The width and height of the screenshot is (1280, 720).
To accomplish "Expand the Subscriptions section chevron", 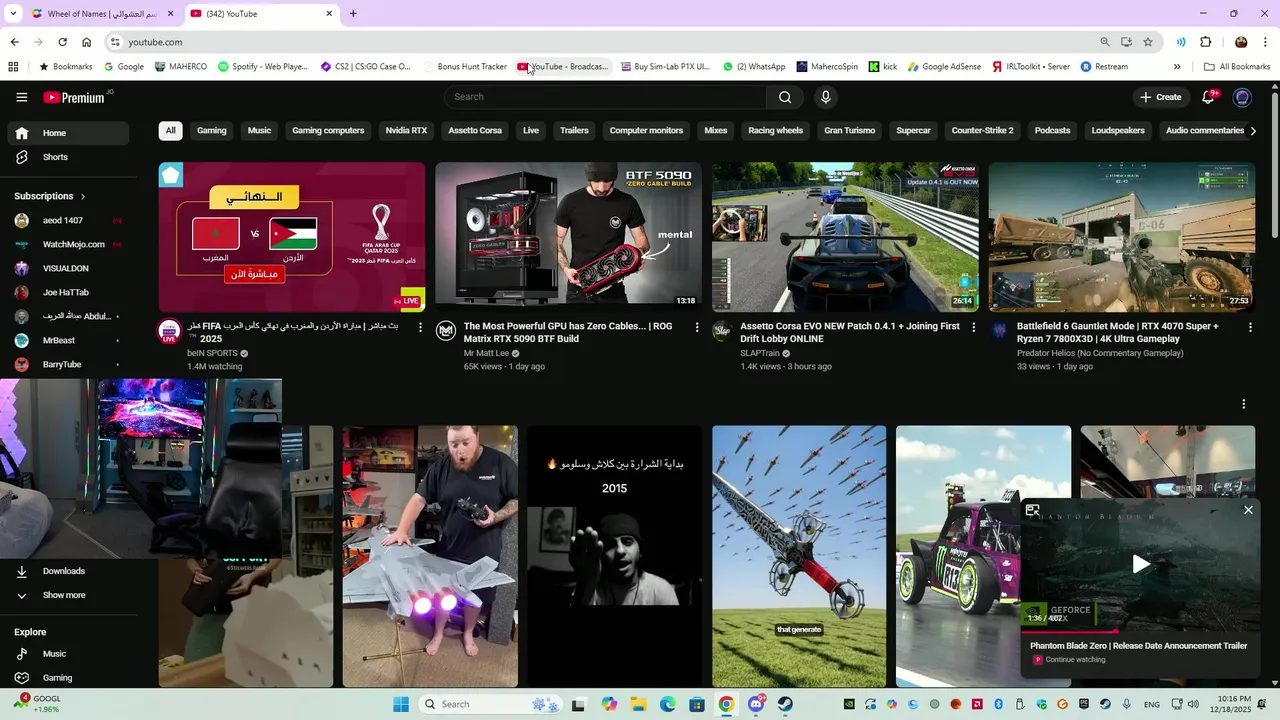I will click(83, 197).
